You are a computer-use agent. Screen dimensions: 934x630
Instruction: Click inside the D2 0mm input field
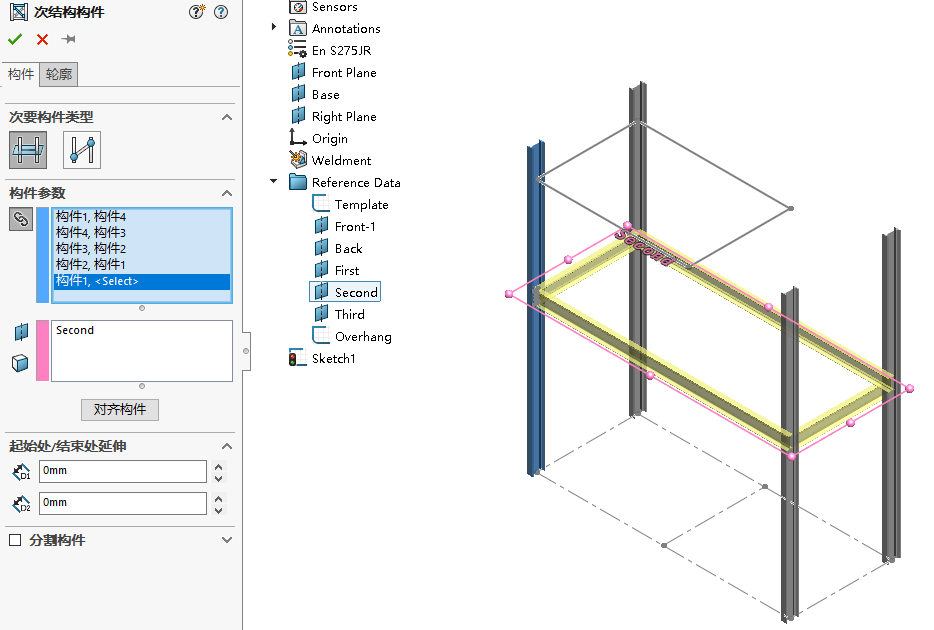(120, 502)
